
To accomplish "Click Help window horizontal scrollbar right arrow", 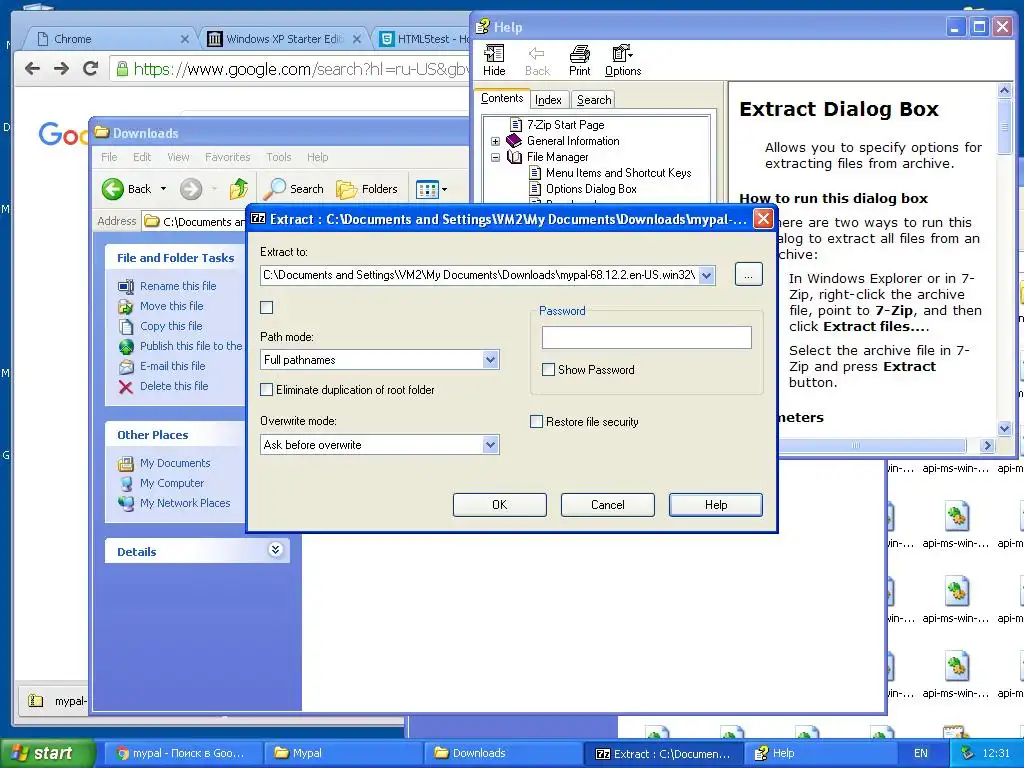I will [987, 445].
